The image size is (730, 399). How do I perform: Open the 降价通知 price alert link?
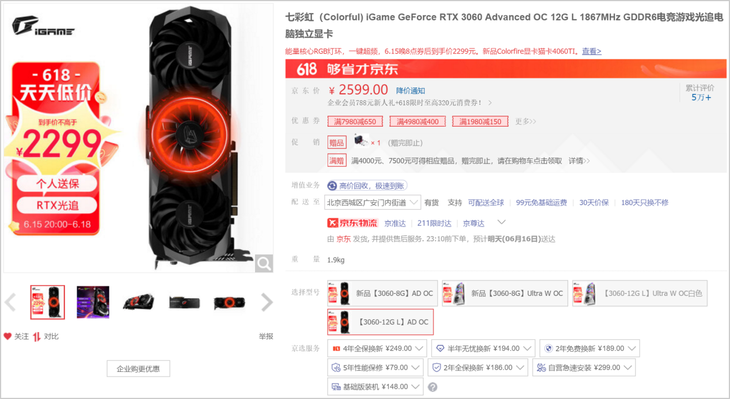tap(411, 91)
